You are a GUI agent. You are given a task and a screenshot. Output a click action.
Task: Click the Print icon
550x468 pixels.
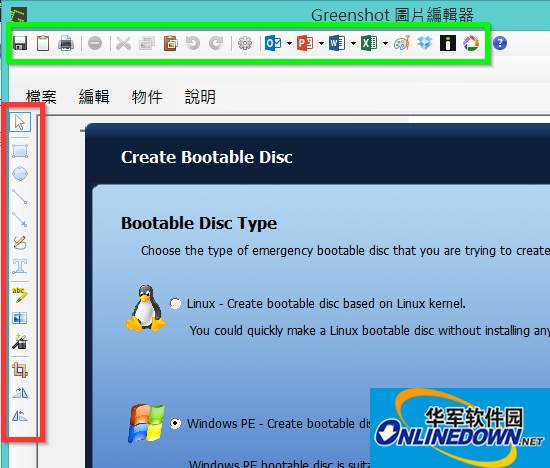[66, 43]
